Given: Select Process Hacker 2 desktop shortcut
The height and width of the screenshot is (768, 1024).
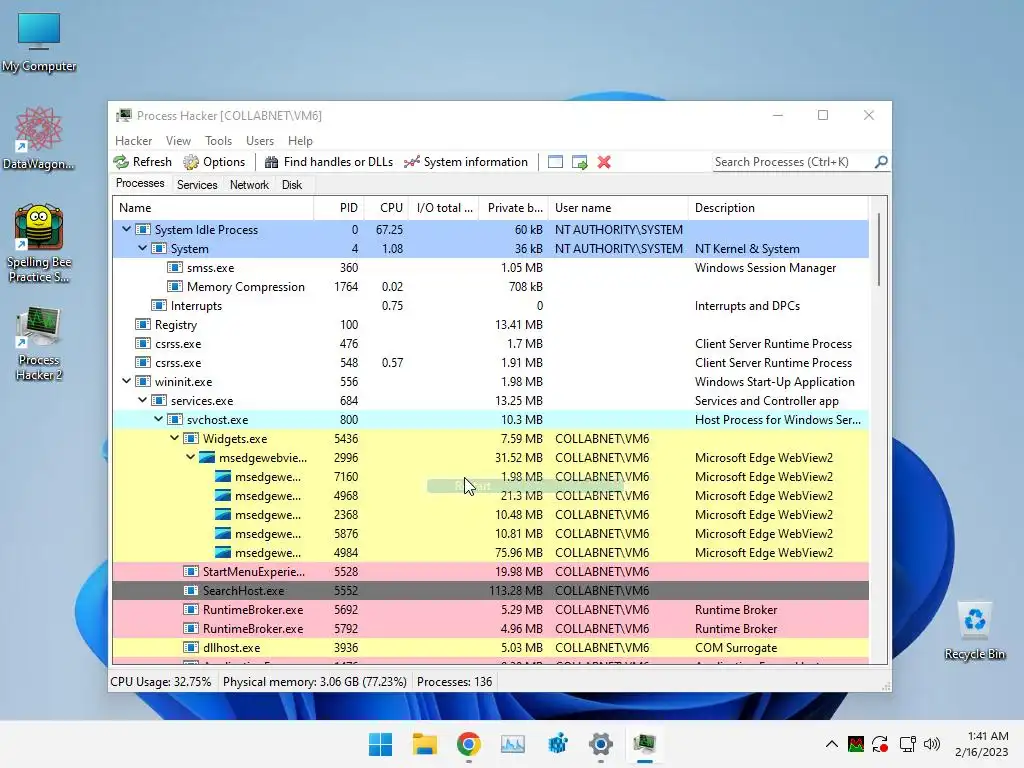Looking at the screenshot, I should point(39,344).
